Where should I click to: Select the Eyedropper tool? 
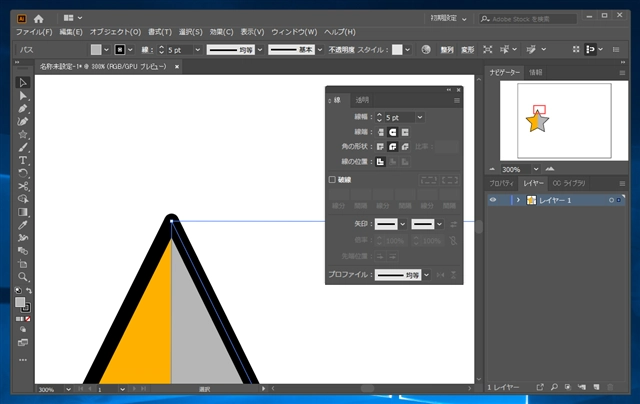(23, 225)
